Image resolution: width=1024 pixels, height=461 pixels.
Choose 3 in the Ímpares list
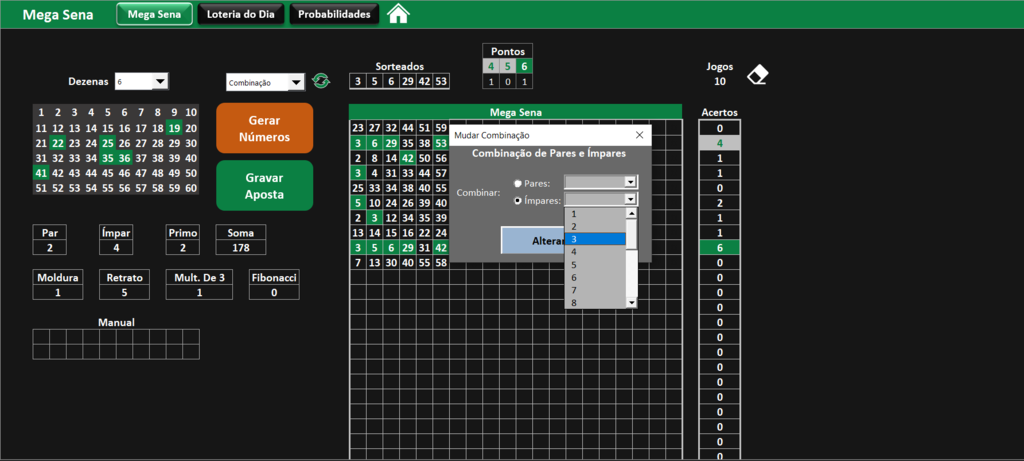(x=595, y=239)
